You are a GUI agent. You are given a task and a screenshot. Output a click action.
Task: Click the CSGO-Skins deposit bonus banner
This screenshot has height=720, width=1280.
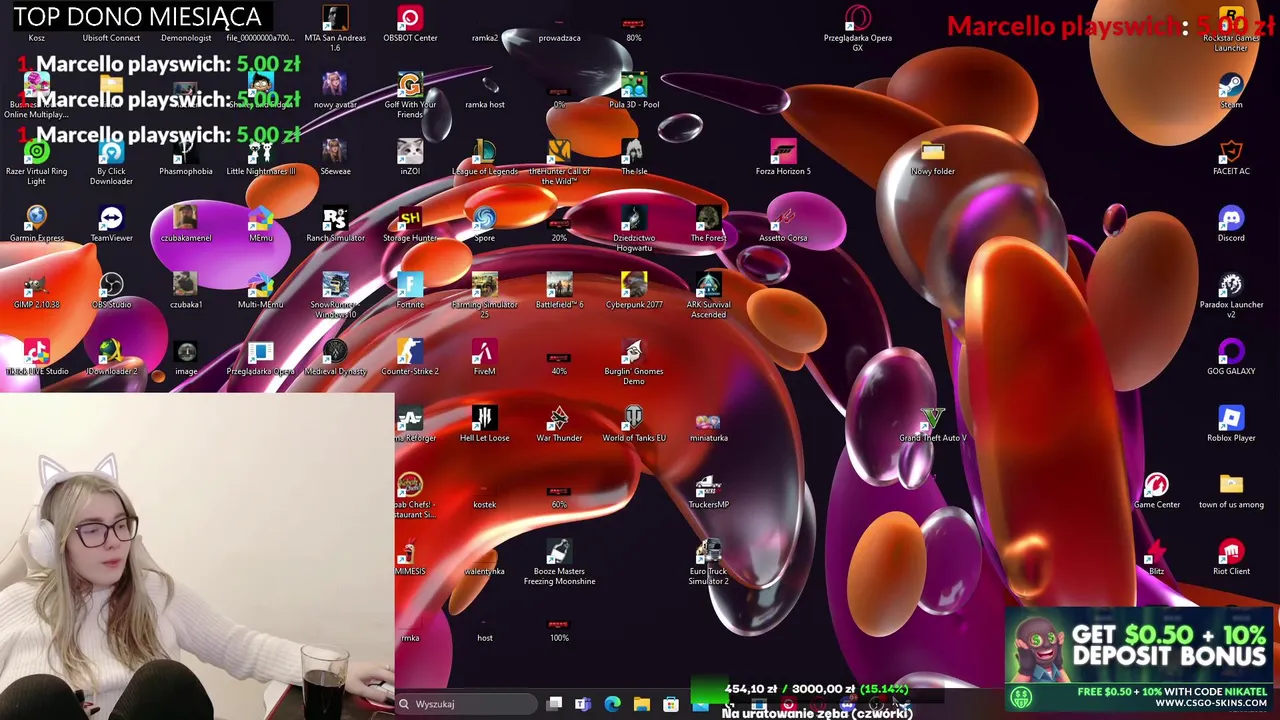click(1141, 661)
